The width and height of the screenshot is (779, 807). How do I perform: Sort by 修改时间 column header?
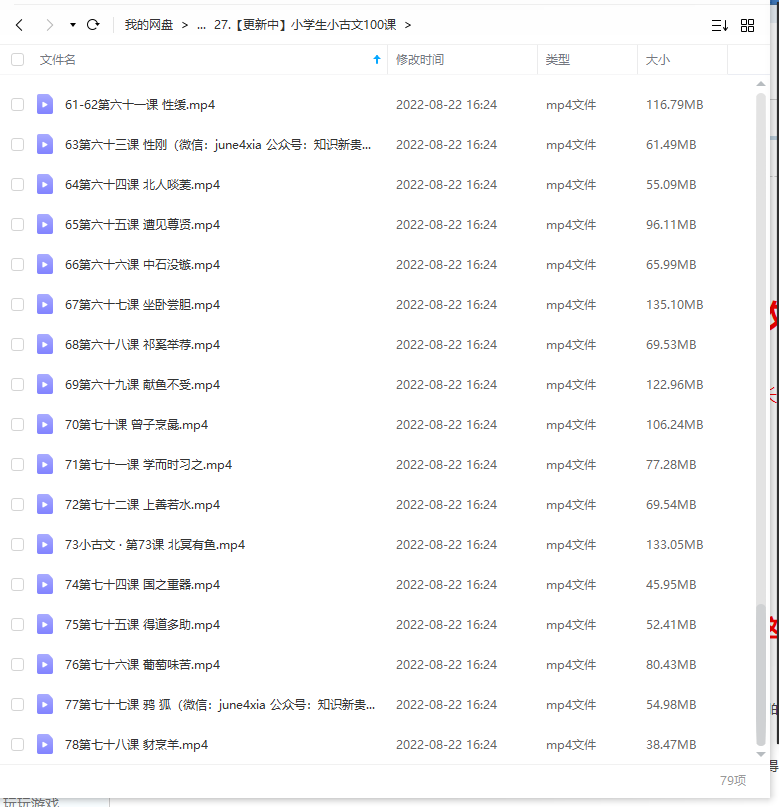[x=420, y=60]
